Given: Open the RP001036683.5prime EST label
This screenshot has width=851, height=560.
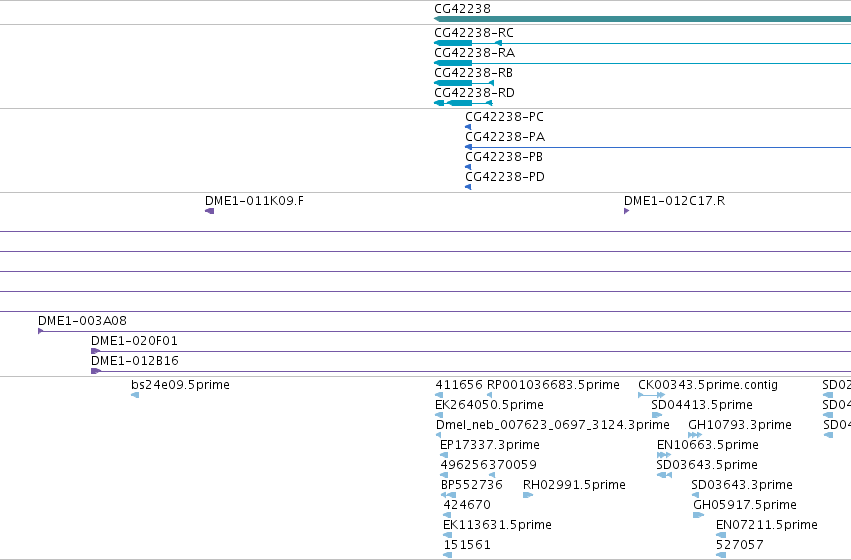Looking at the screenshot, I should click(553, 385).
